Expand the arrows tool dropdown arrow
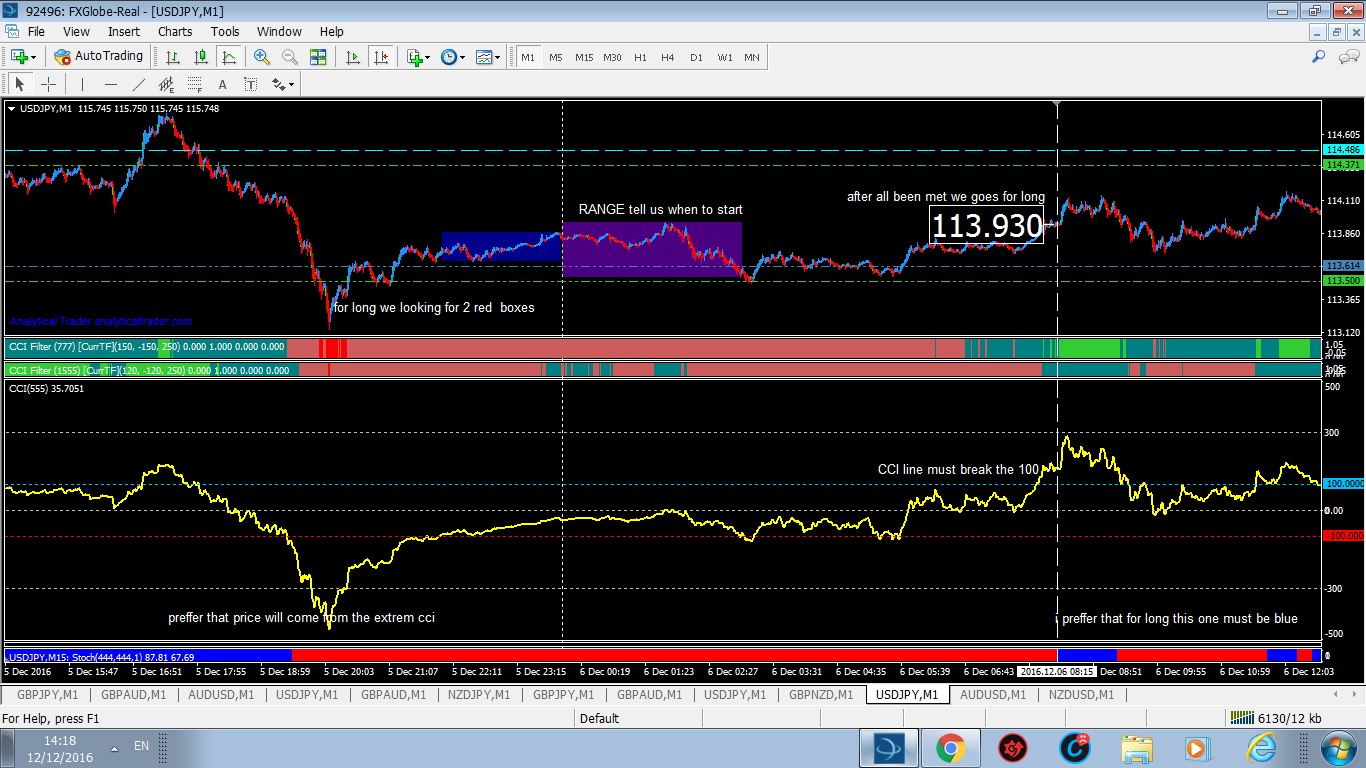Viewport: 1366px width, 768px height. tap(292, 85)
